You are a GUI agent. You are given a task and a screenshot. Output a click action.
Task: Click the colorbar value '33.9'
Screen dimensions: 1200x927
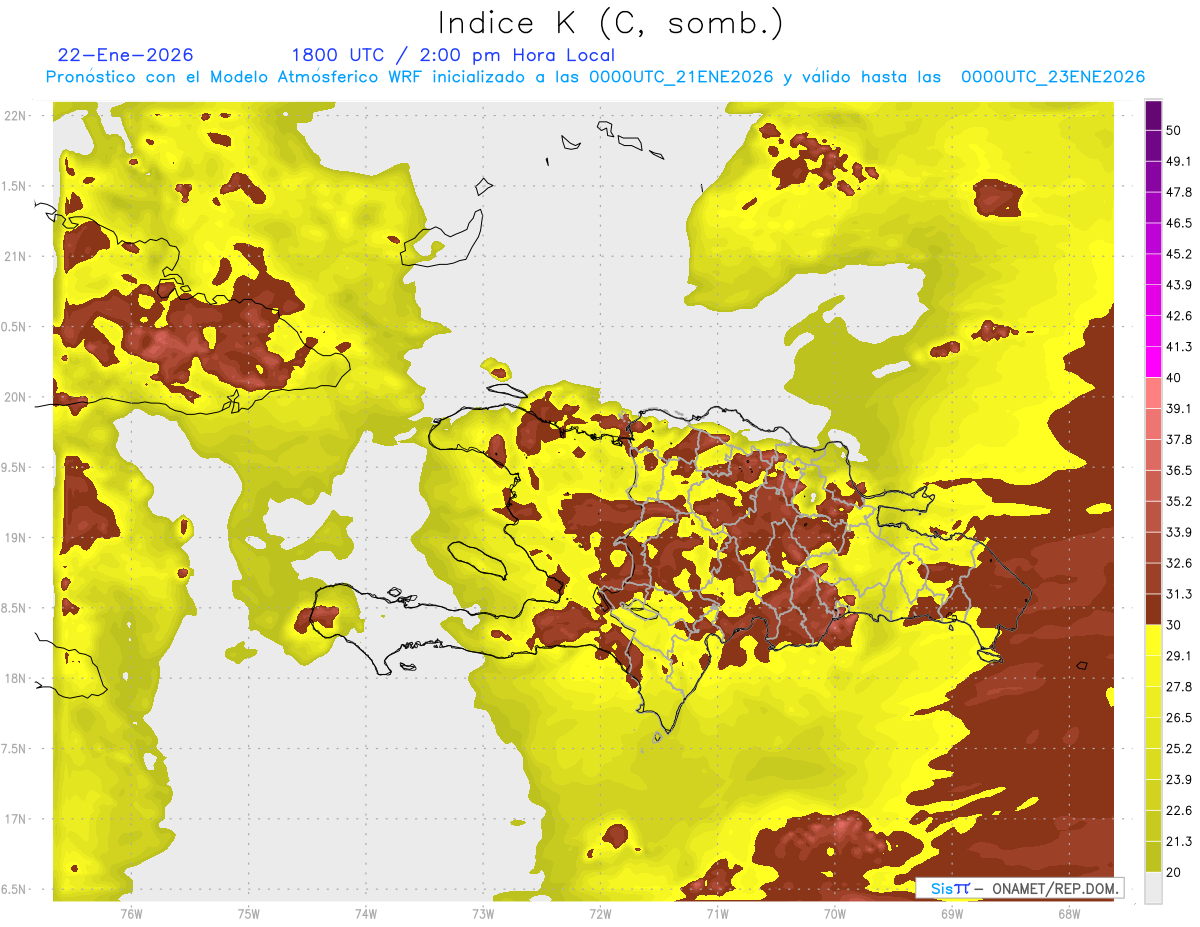pos(1179,532)
